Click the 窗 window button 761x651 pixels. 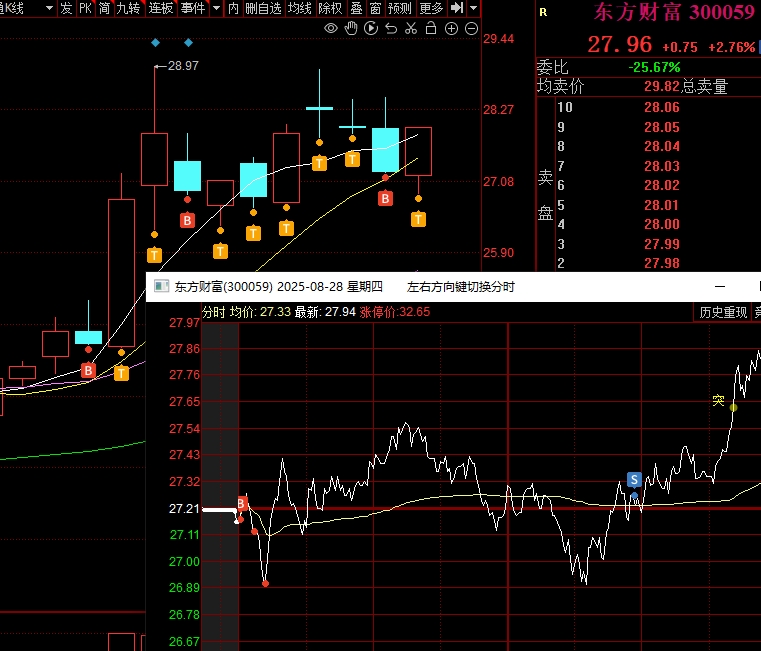(x=375, y=8)
